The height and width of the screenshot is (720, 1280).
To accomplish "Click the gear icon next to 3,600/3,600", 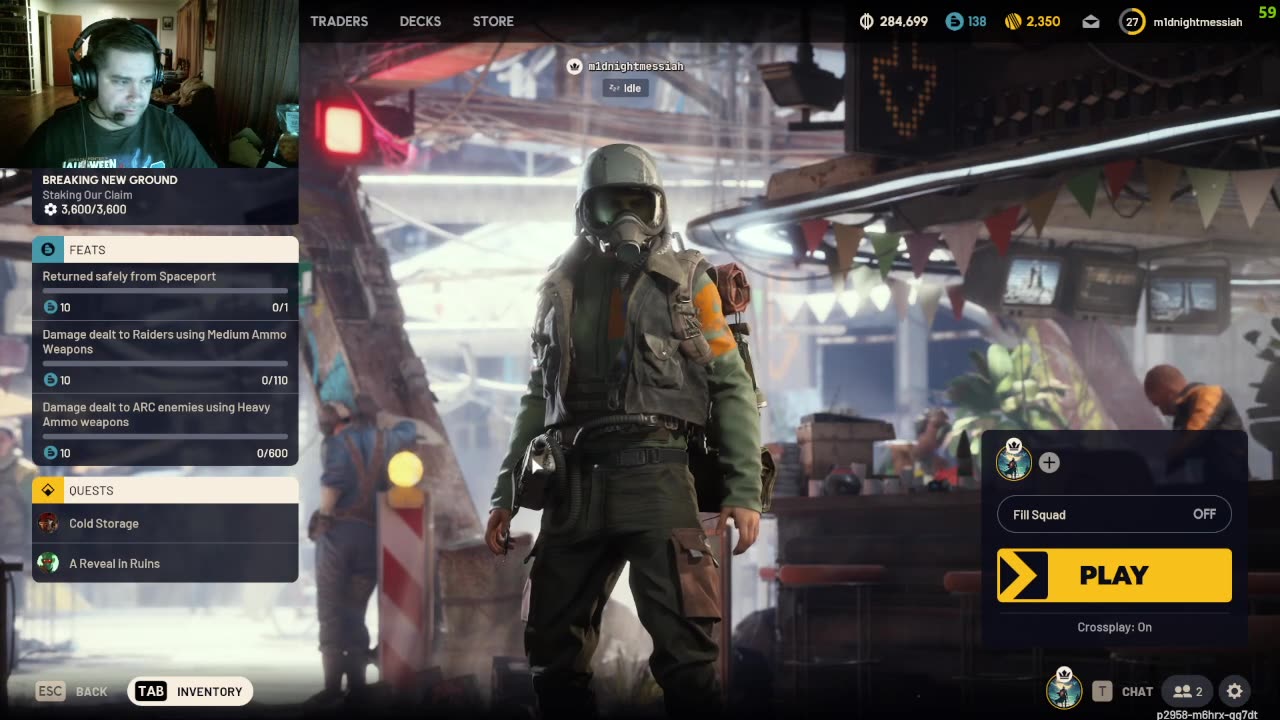I will [50, 209].
